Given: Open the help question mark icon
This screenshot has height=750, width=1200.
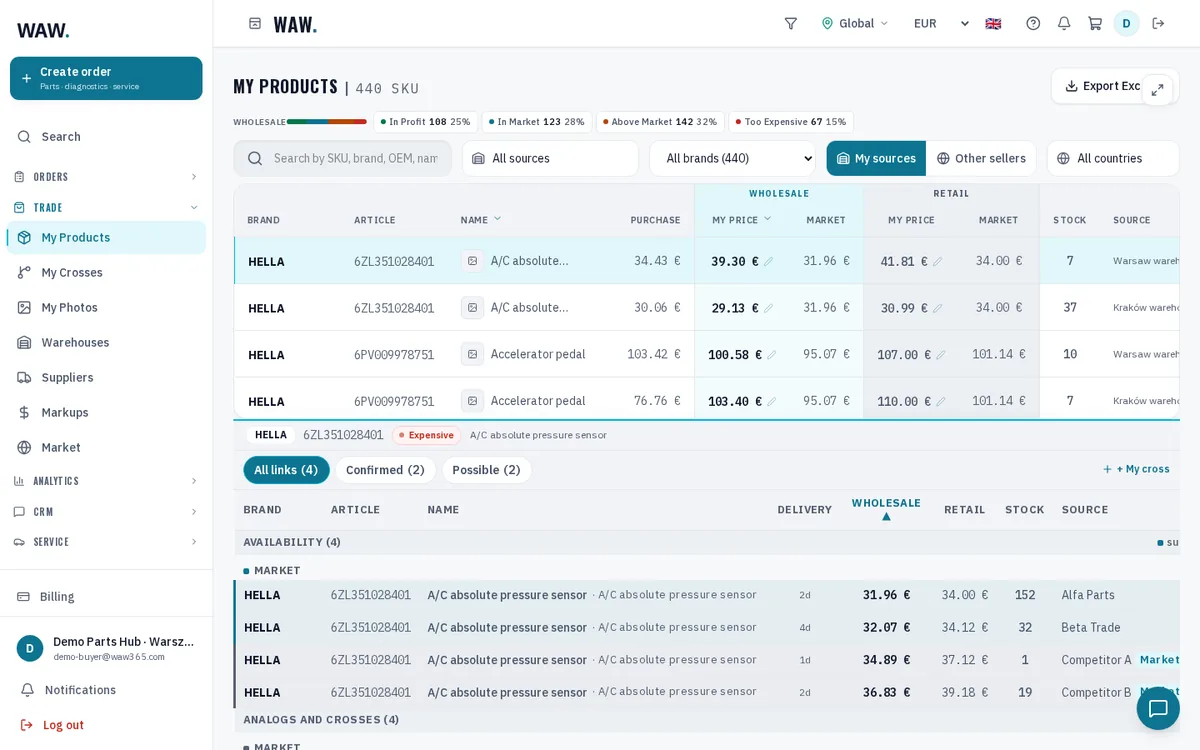Looking at the screenshot, I should [1033, 23].
